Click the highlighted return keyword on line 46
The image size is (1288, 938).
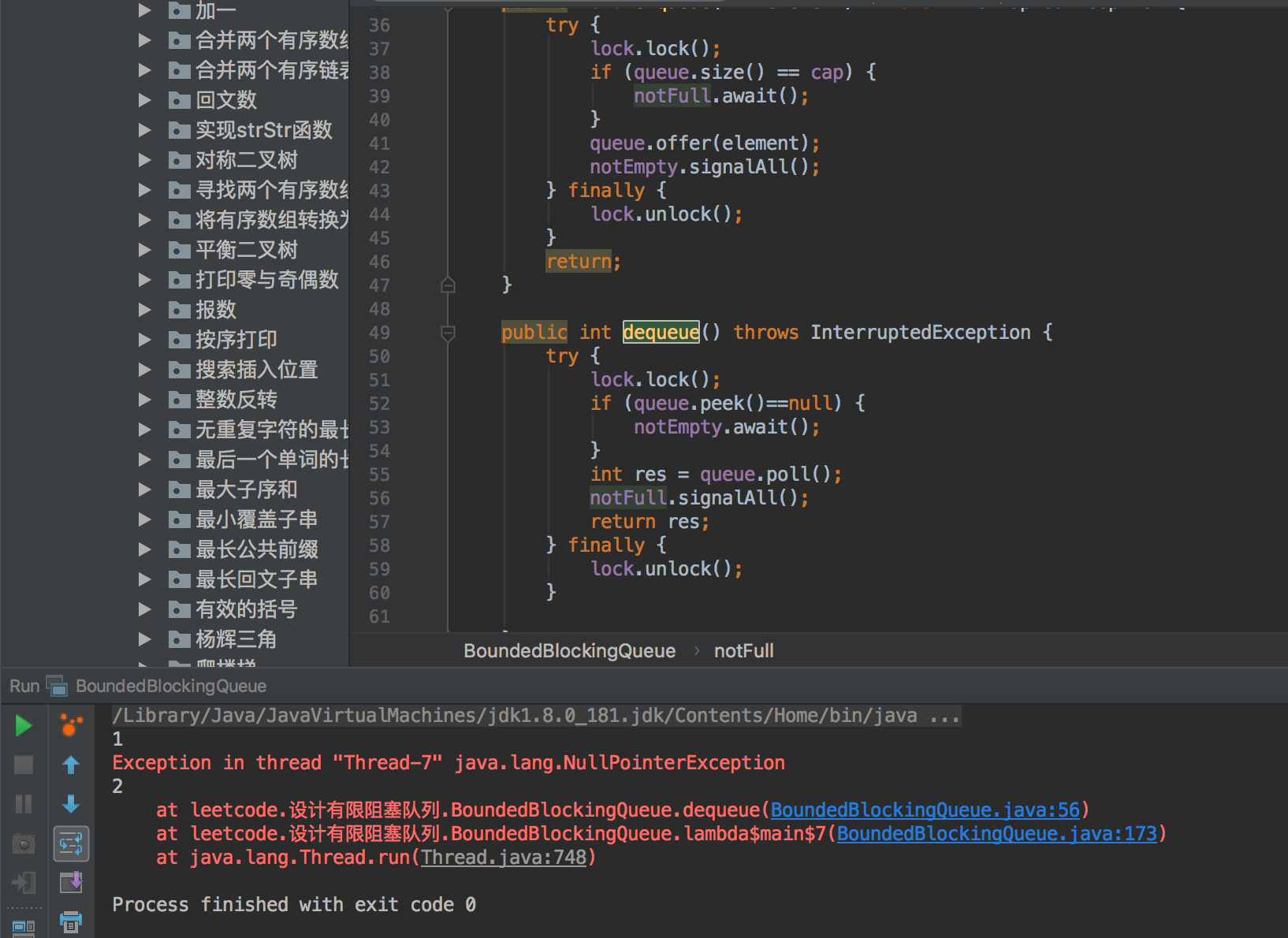pyautogui.click(x=579, y=262)
